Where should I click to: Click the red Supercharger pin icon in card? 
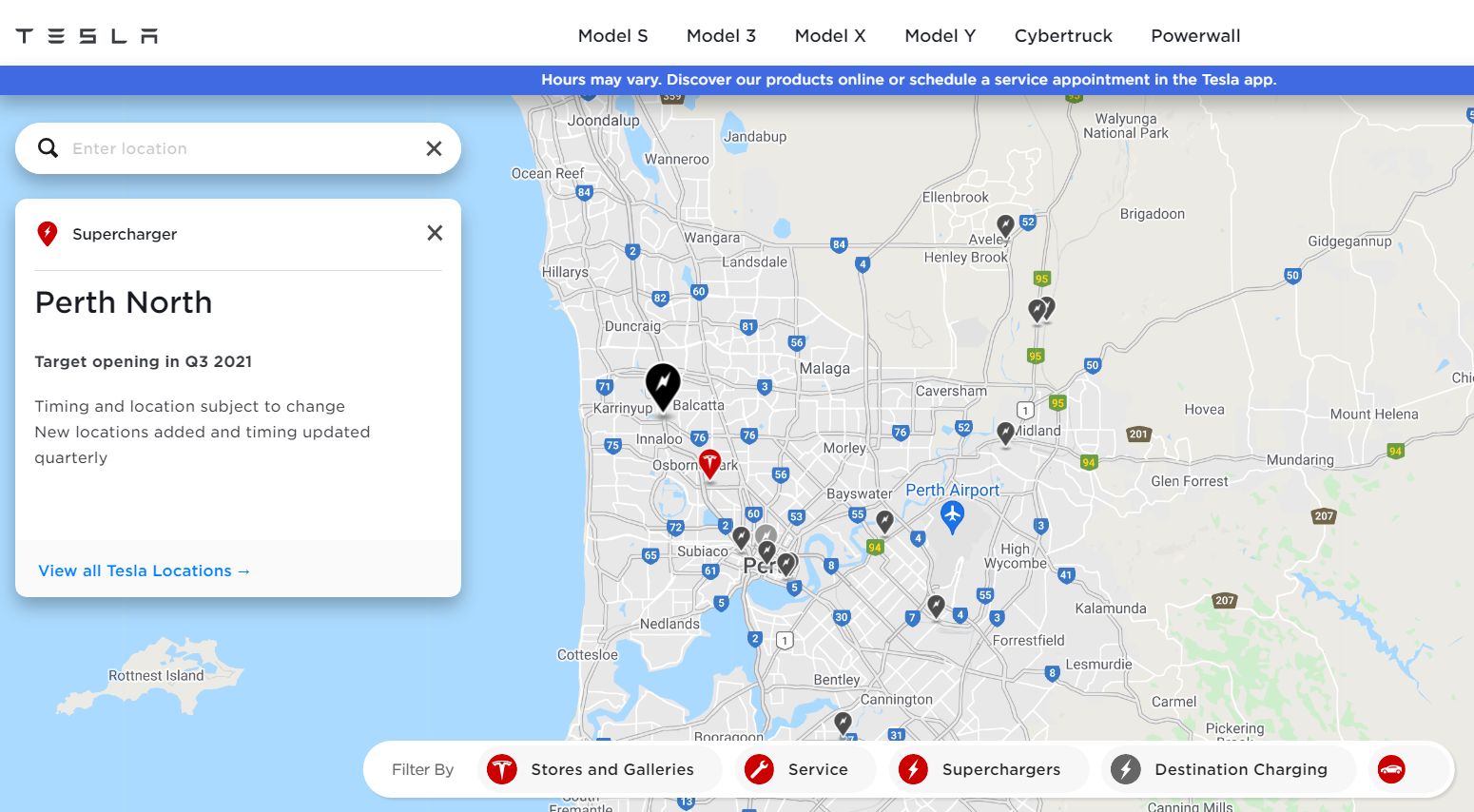click(47, 234)
